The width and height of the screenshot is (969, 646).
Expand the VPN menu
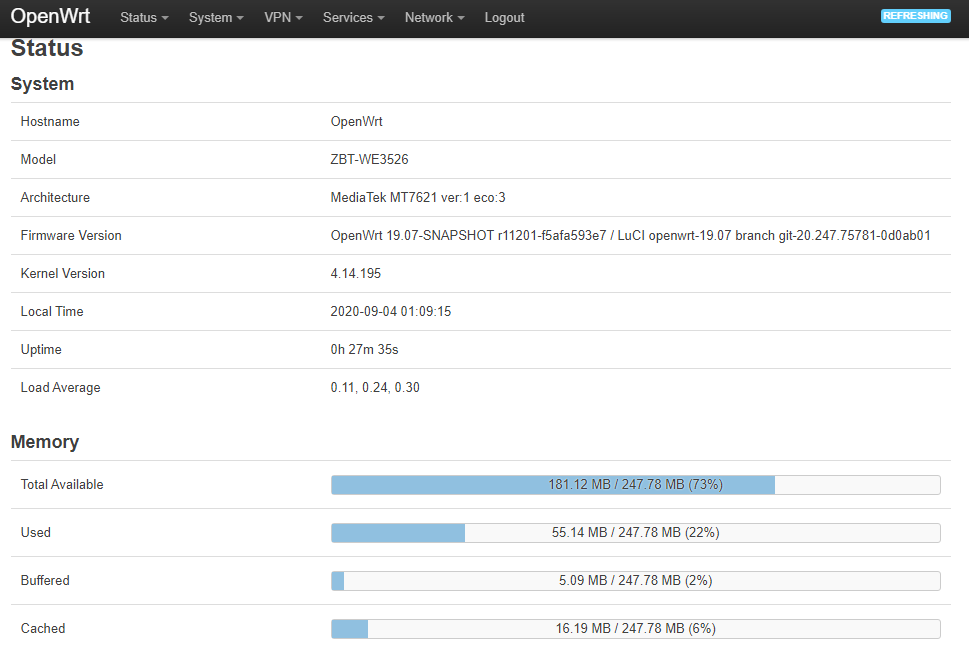[x=283, y=18]
